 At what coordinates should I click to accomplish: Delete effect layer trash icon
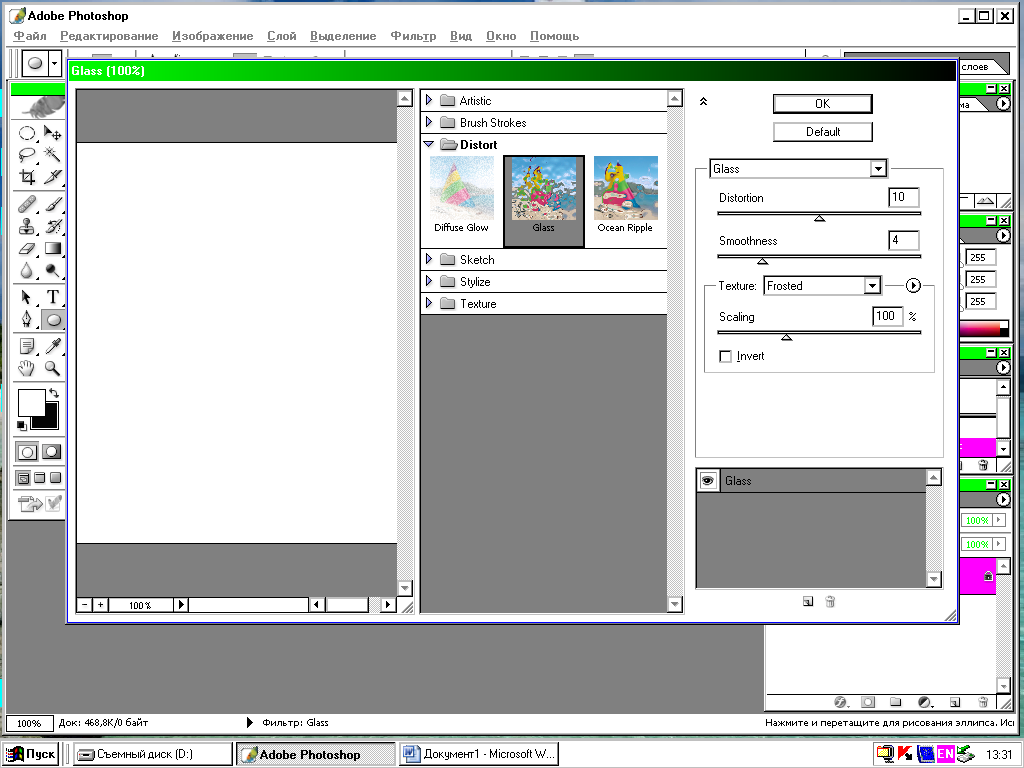(x=830, y=602)
